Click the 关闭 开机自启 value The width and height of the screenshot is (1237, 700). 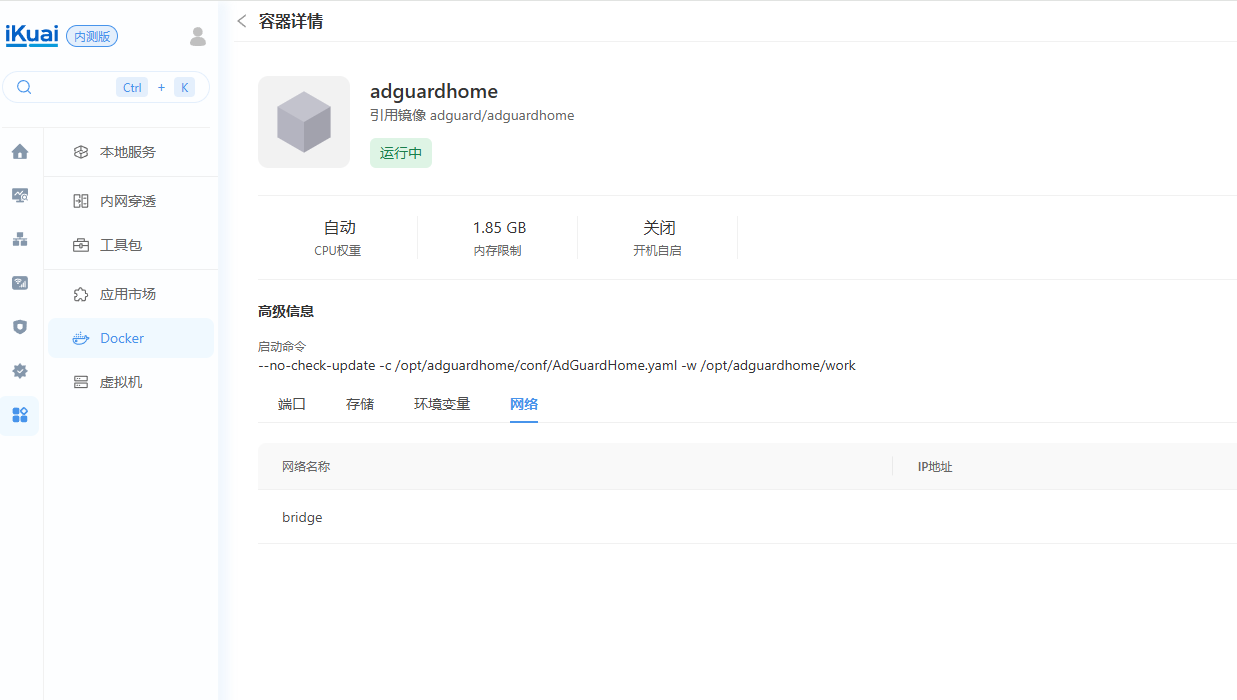(x=659, y=228)
